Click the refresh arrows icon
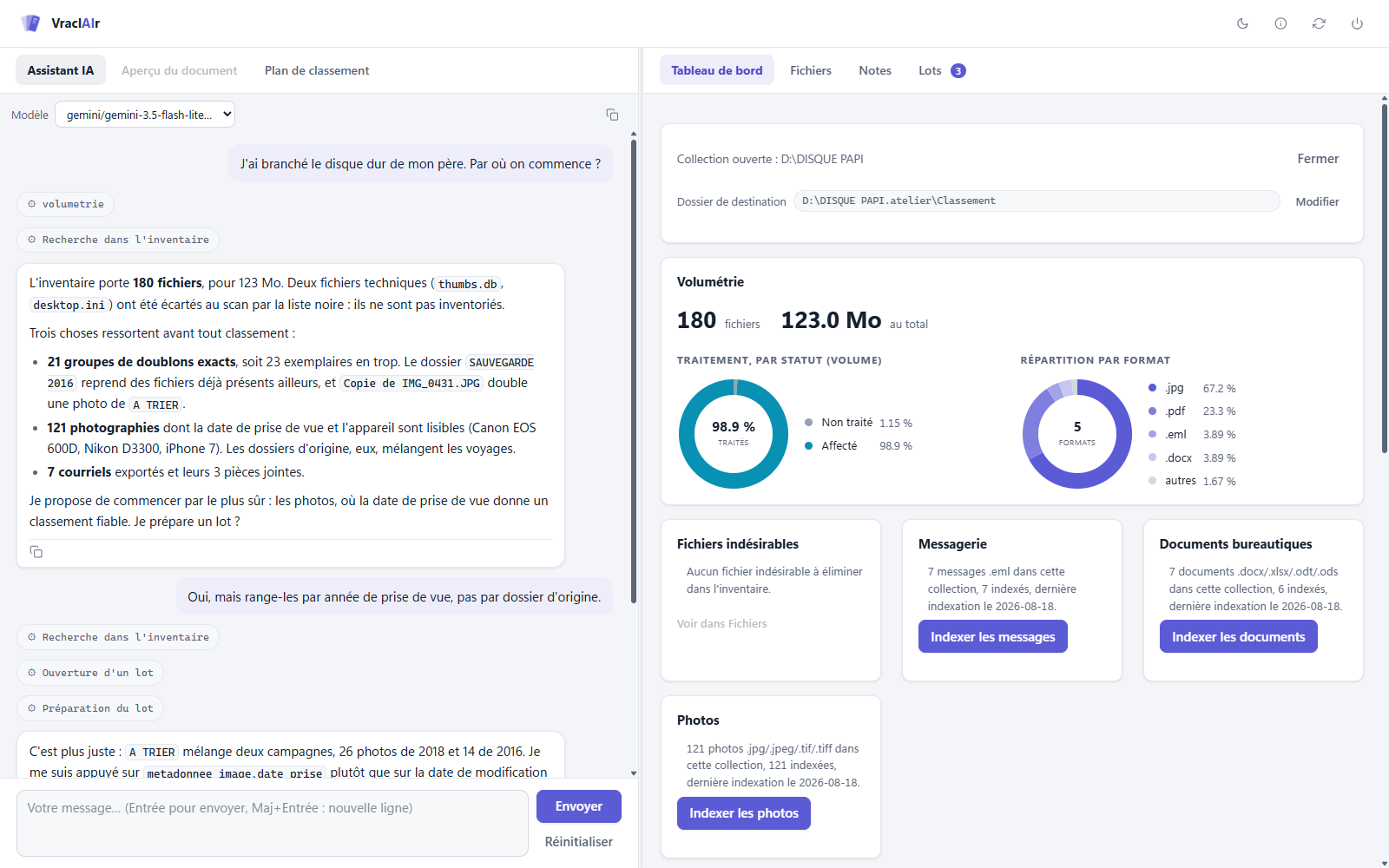The height and width of the screenshot is (868, 1389). [x=1319, y=23]
